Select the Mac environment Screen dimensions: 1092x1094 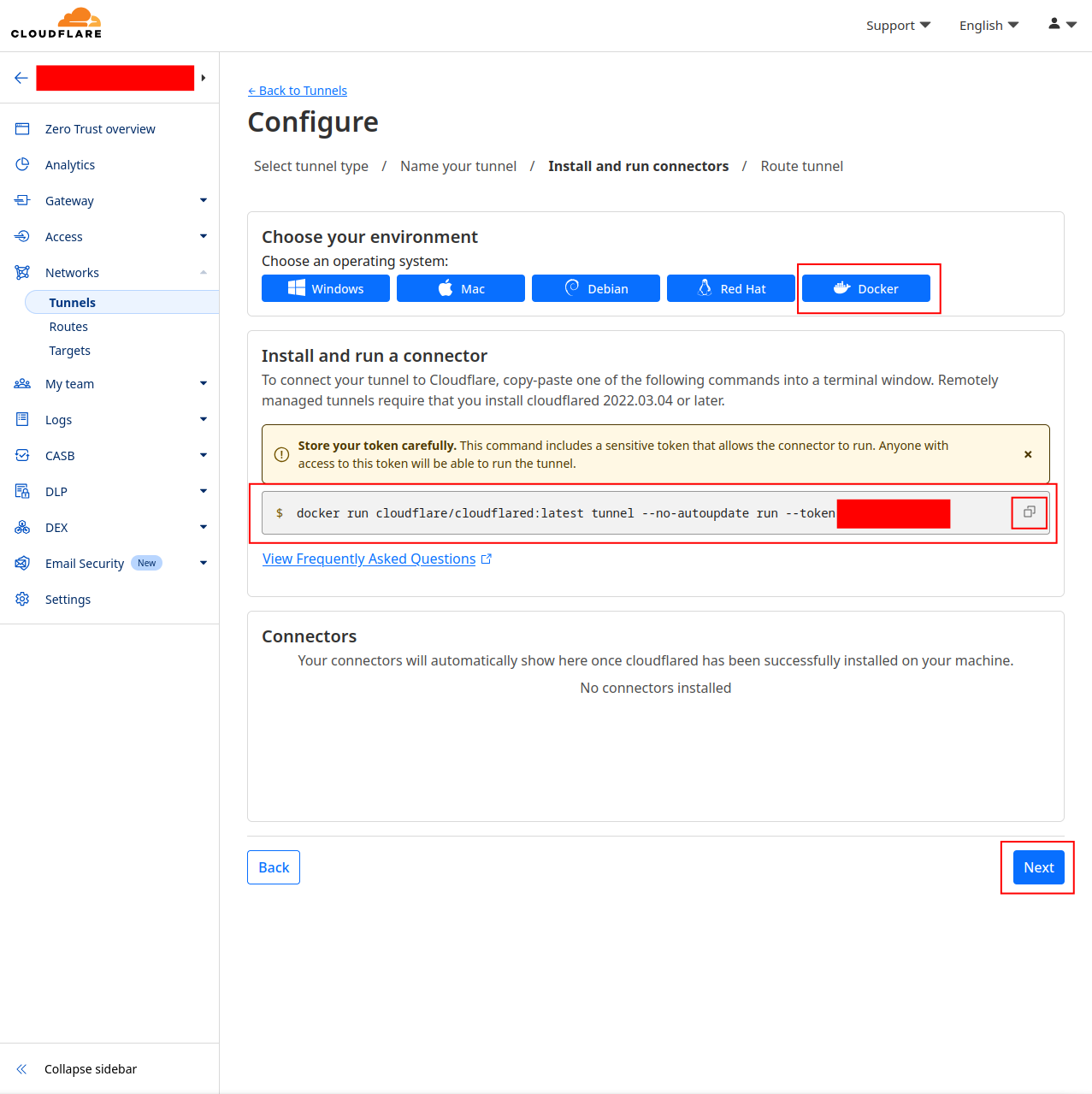coord(461,288)
